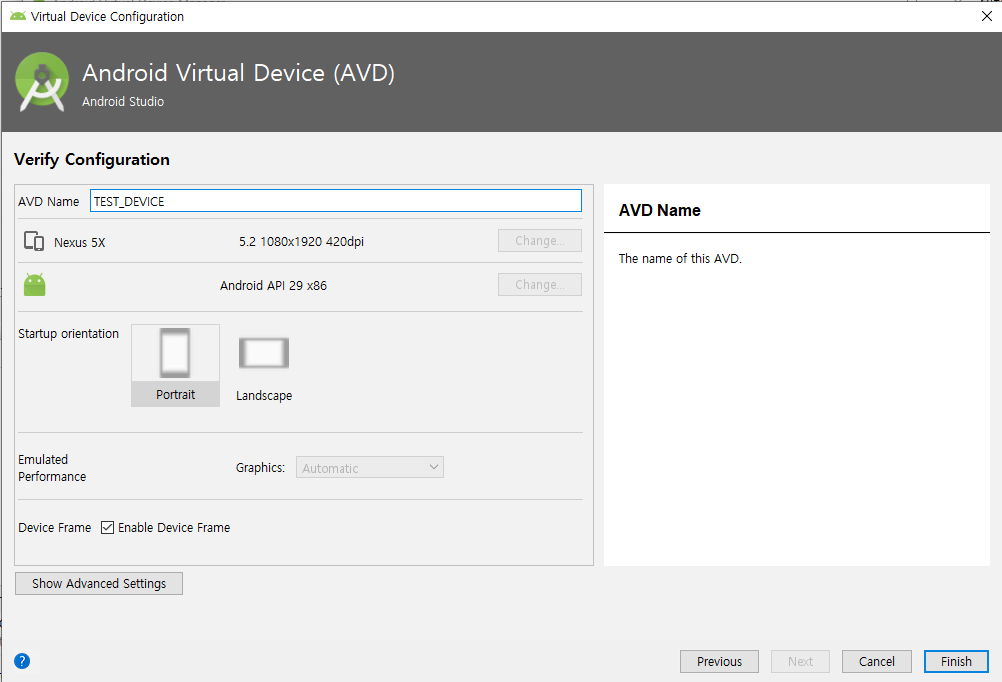Click the Android icon in the title bar
1002x682 pixels.
click(18, 16)
